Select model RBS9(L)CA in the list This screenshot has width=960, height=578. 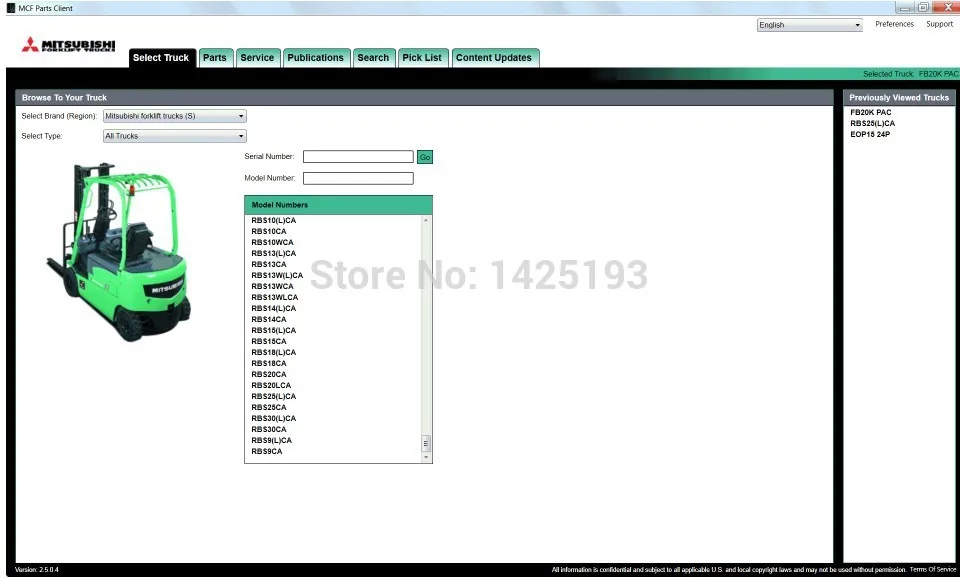click(x=272, y=441)
